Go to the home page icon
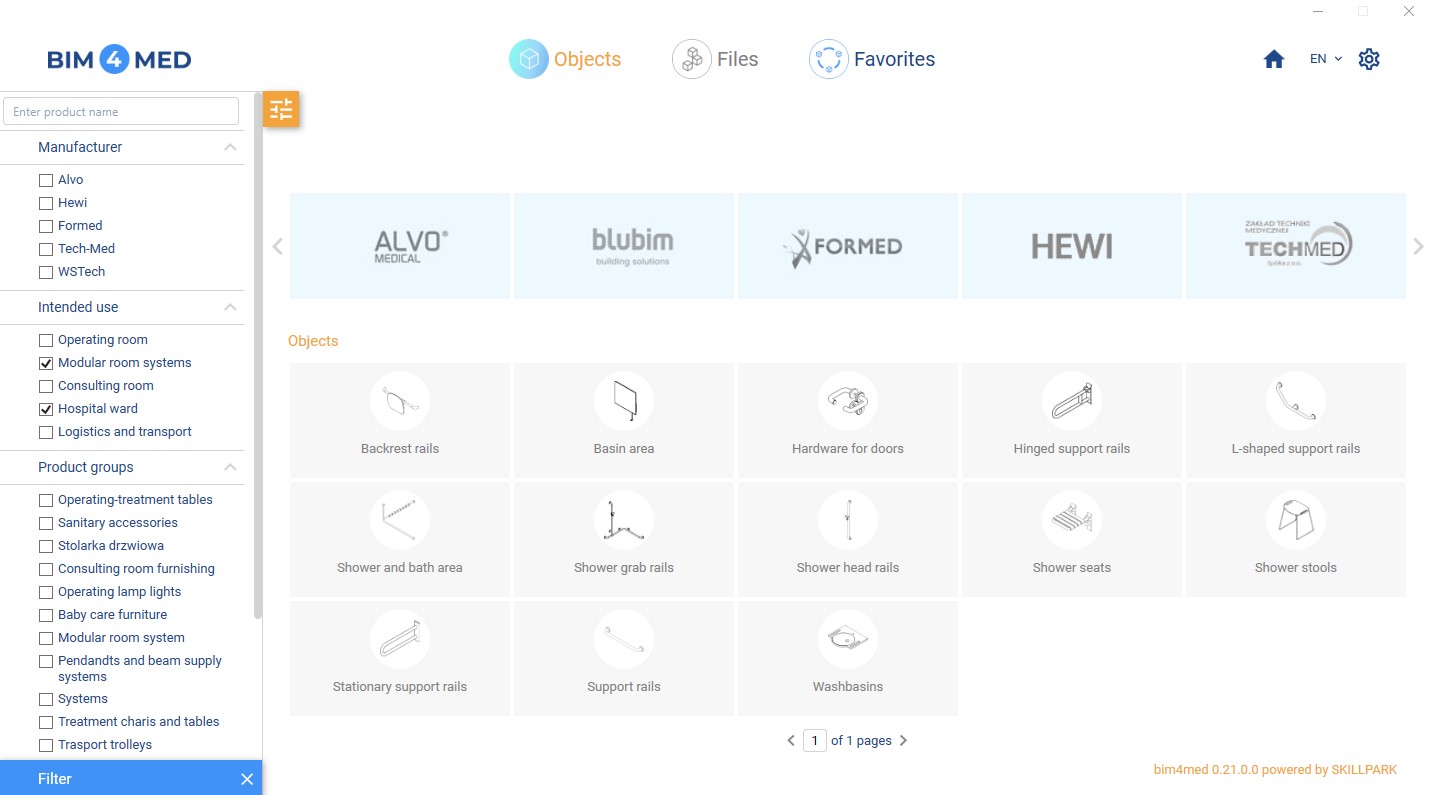 (x=1274, y=59)
